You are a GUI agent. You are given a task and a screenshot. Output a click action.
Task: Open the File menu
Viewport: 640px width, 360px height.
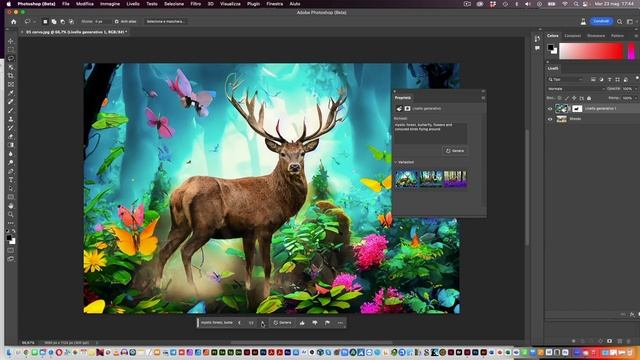[x=66, y=4]
